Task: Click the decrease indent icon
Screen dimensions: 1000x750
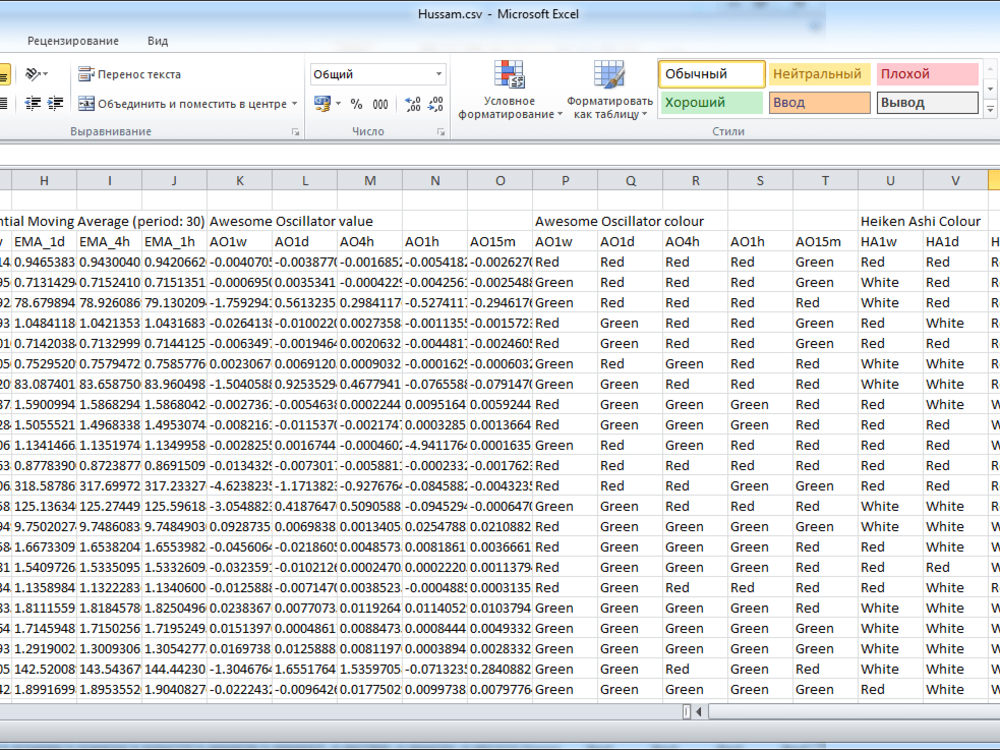Action: coord(33,103)
